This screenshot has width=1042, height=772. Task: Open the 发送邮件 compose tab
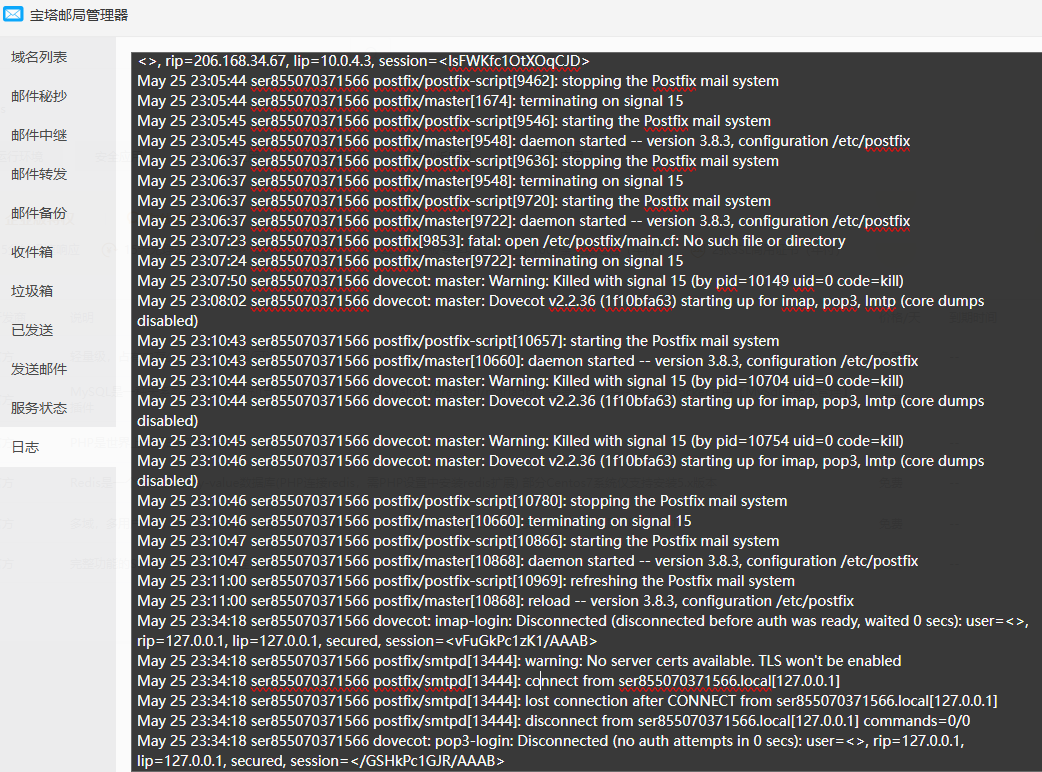39,369
